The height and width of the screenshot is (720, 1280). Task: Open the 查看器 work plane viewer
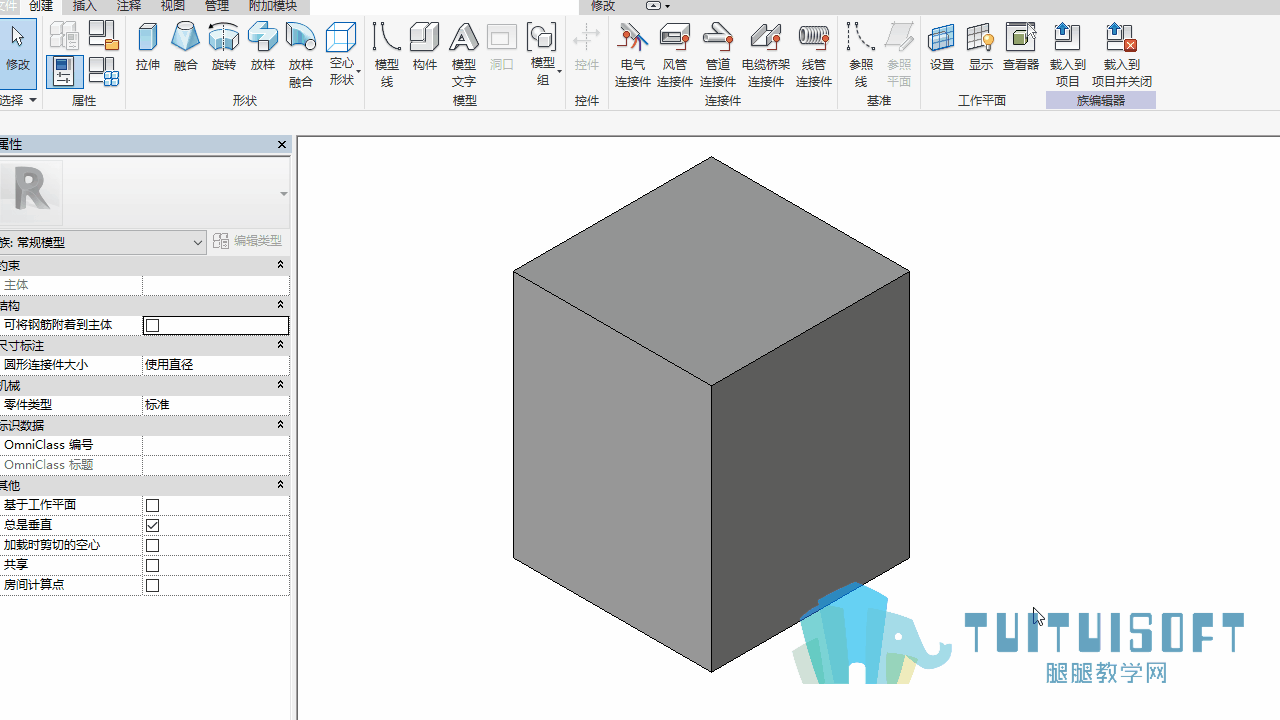point(1021,48)
